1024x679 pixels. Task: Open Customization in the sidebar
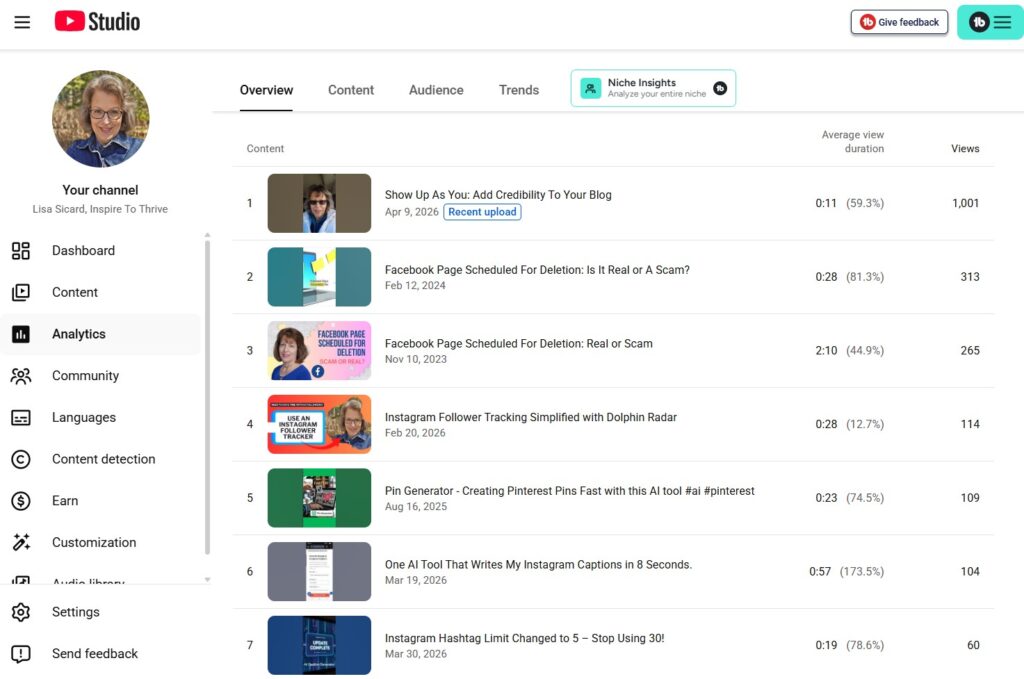point(101,543)
